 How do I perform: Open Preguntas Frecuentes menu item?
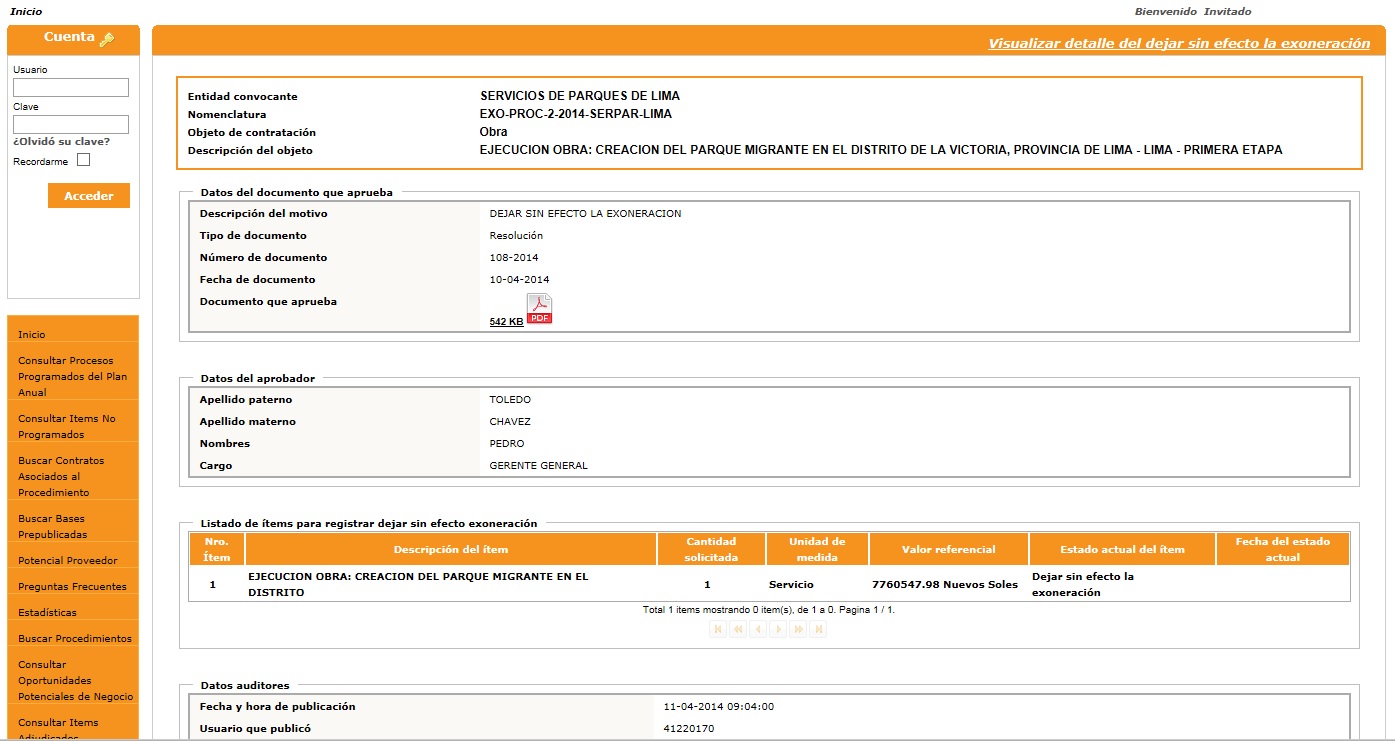click(x=73, y=586)
